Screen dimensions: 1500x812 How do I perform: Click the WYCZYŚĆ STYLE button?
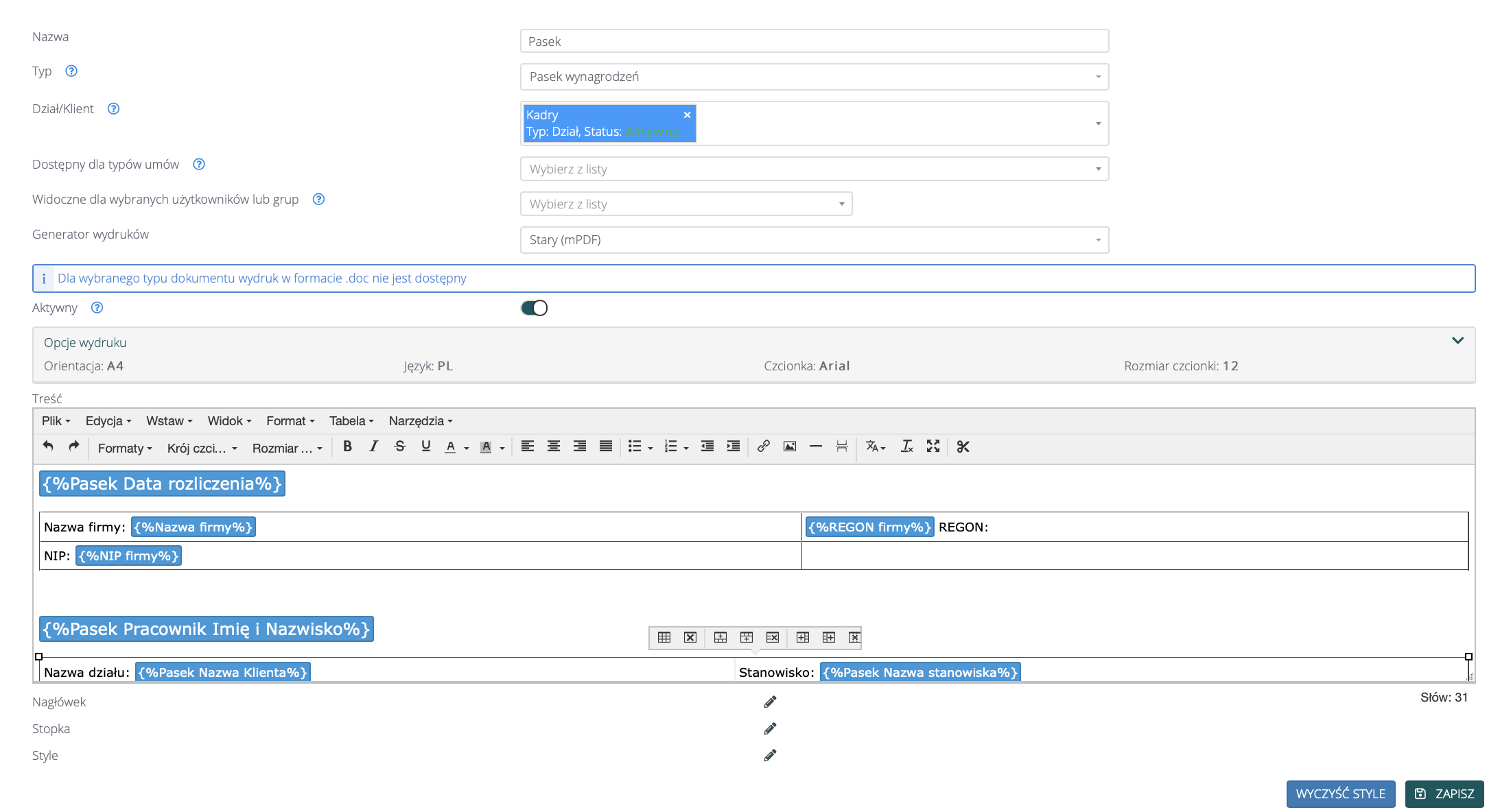click(x=1340, y=793)
